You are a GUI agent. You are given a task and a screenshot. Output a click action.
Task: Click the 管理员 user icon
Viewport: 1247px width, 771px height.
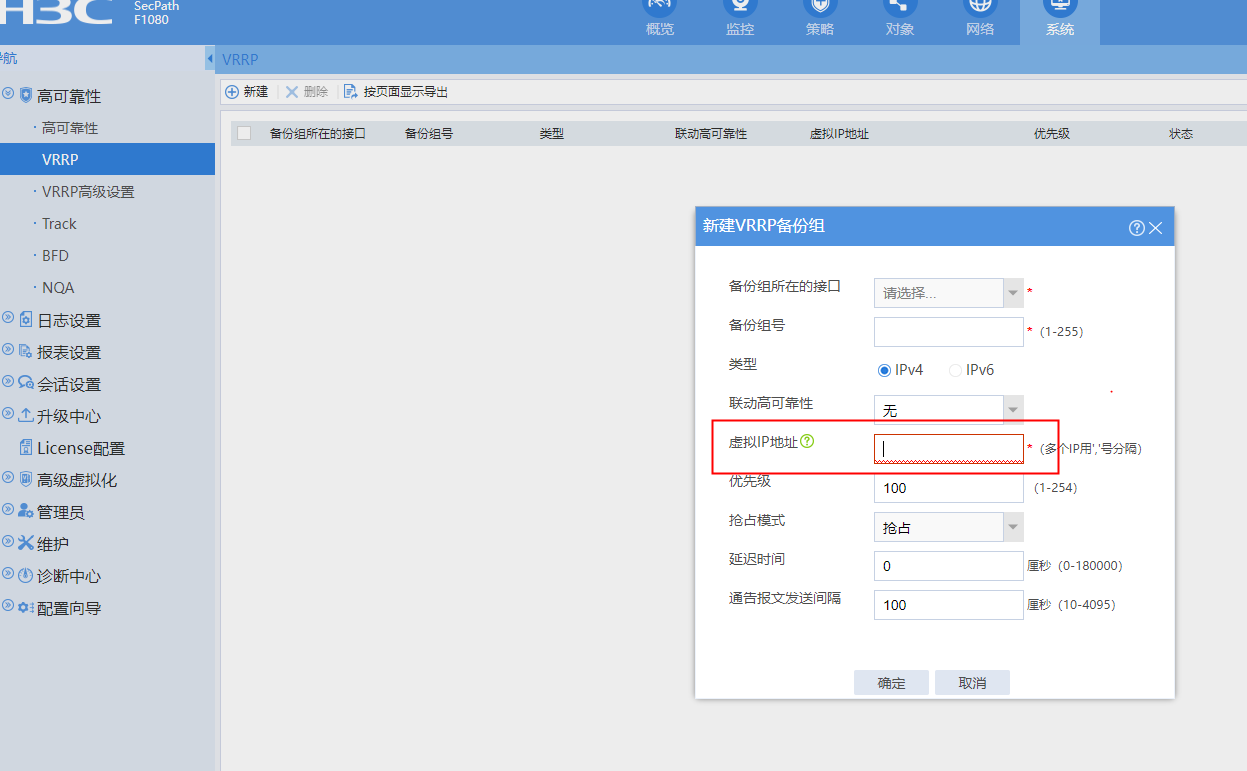point(26,512)
